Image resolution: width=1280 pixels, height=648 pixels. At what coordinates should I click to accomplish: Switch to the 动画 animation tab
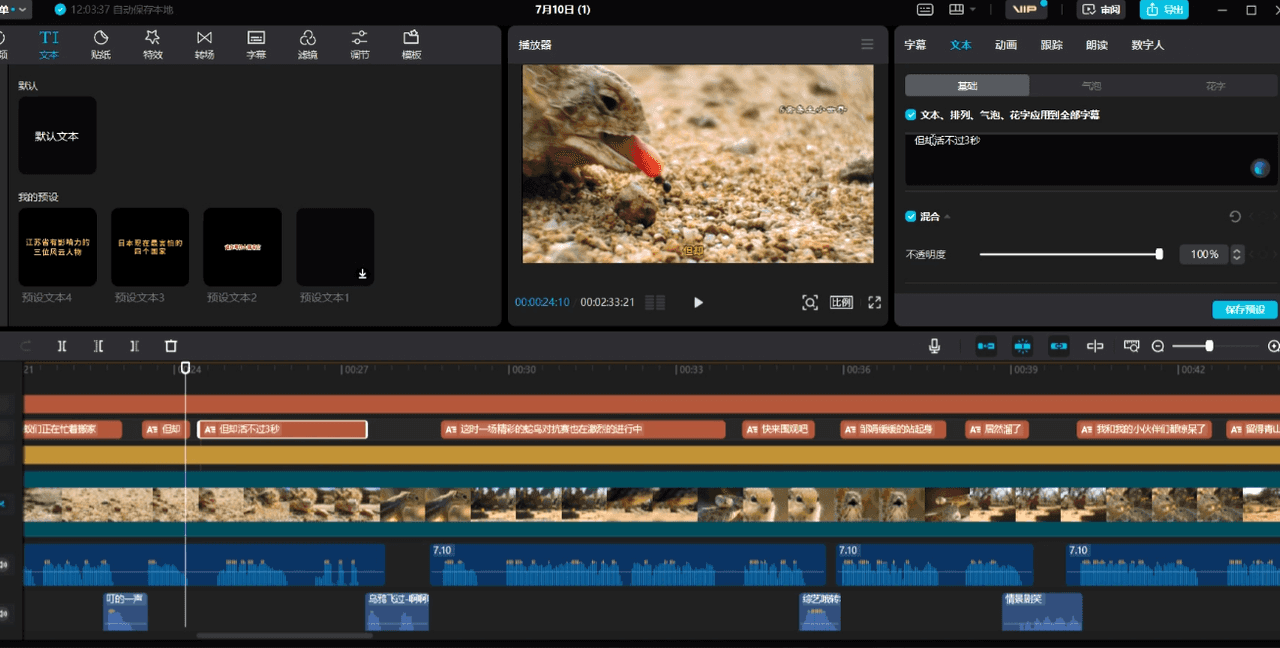pyautogui.click(x=1006, y=45)
